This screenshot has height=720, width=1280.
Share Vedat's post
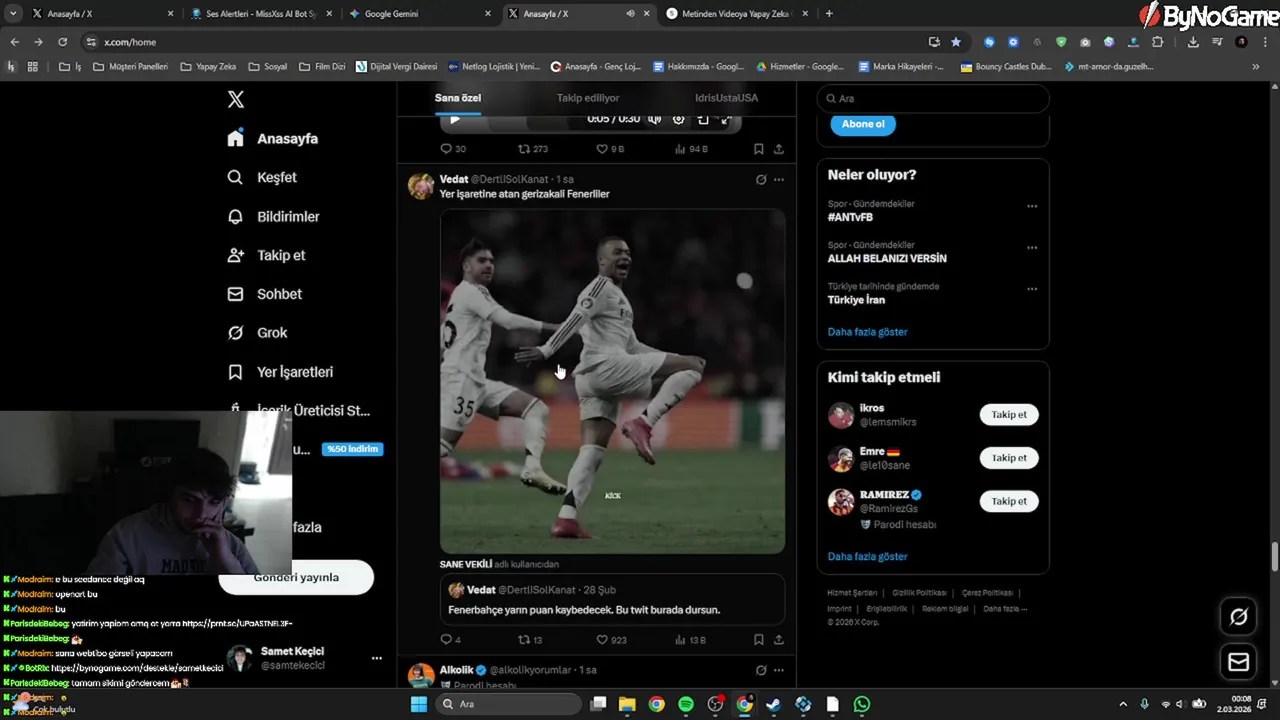pos(779,640)
